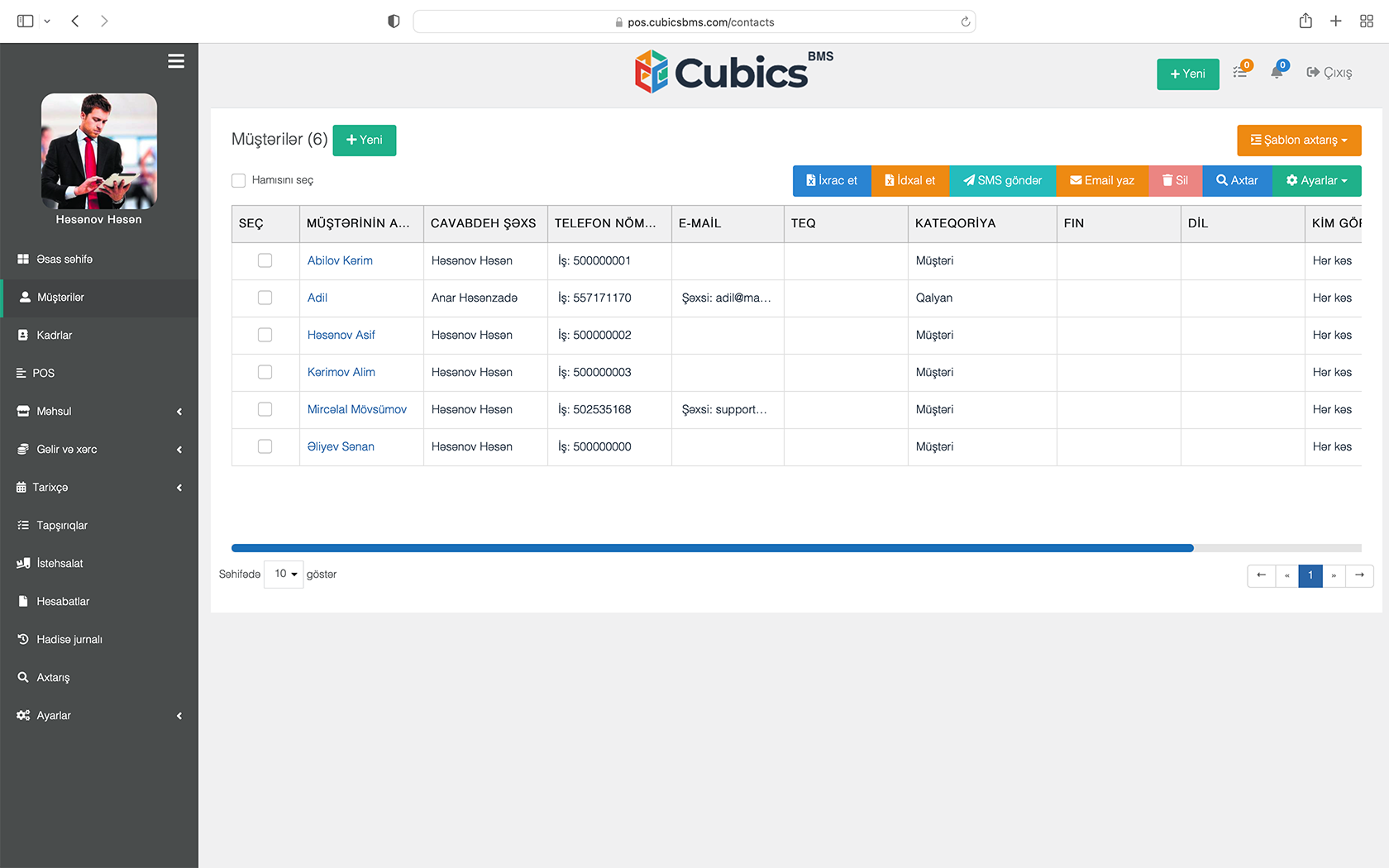Click the notifications bell icon

coord(1276,72)
